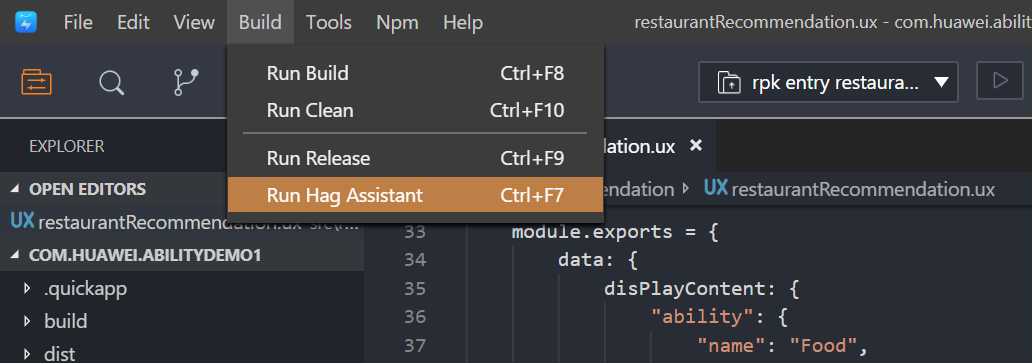Click line number 36 in the gutter
Viewport: 1032px width, 363px height.
click(415, 317)
